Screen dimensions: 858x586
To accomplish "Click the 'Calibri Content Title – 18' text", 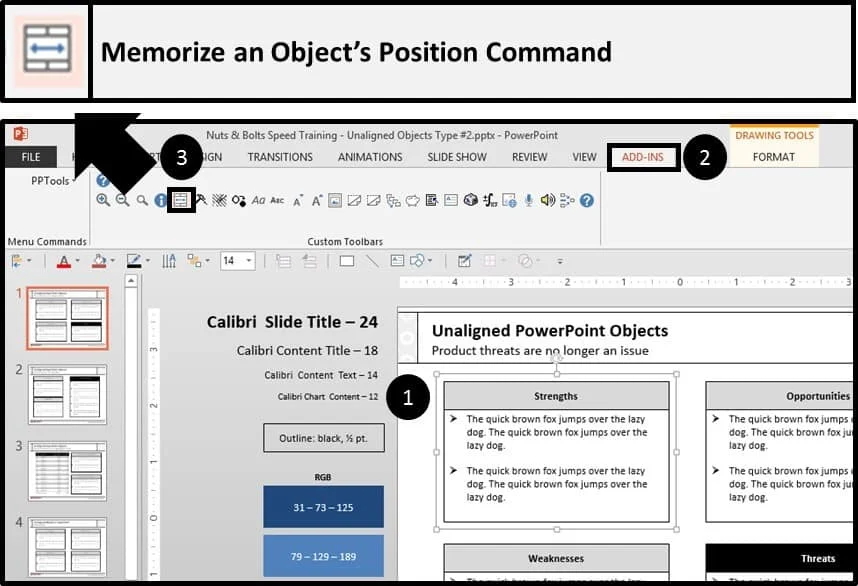I will pos(307,351).
